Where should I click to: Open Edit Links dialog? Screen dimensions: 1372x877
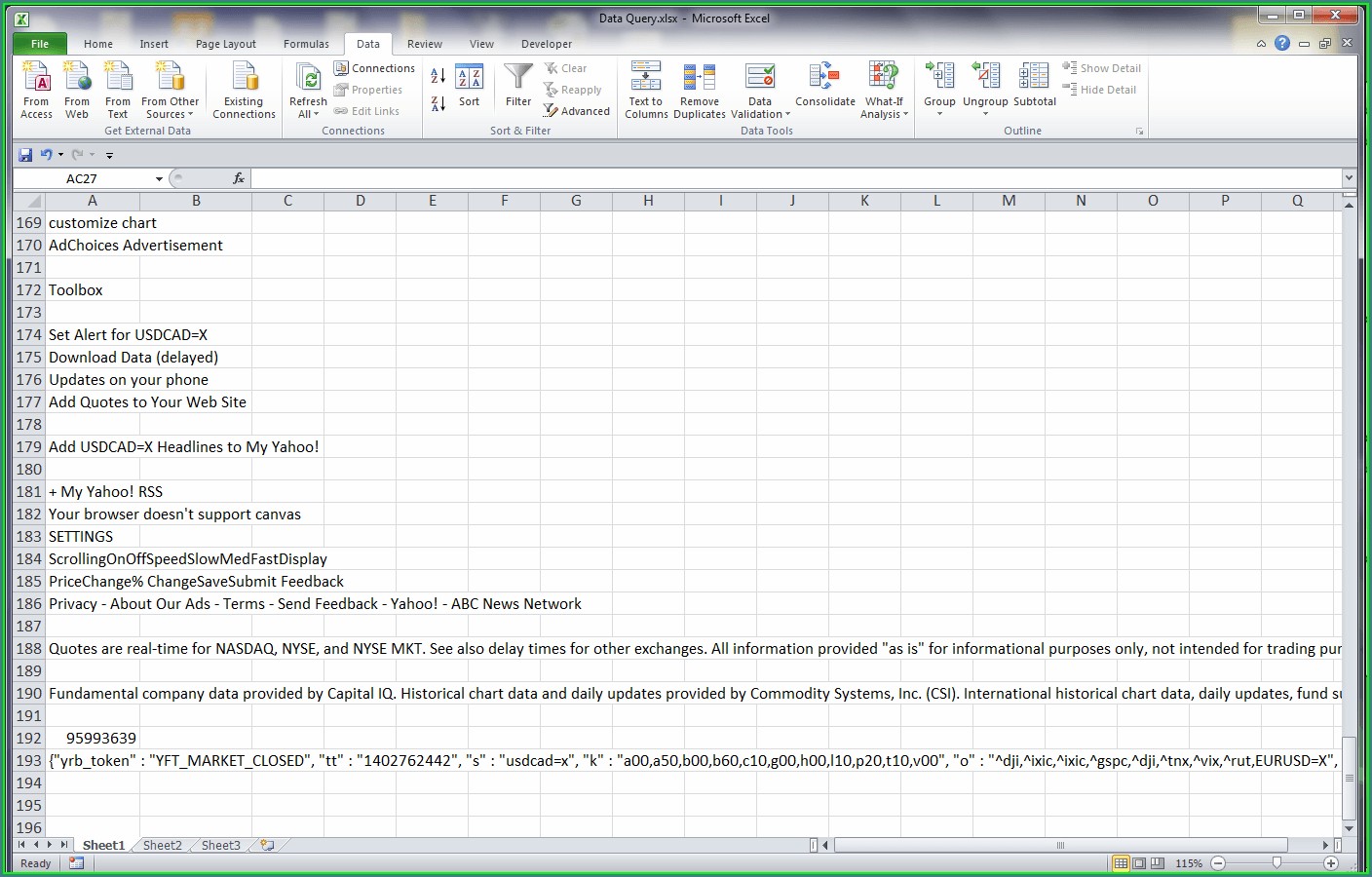(367, 111)
